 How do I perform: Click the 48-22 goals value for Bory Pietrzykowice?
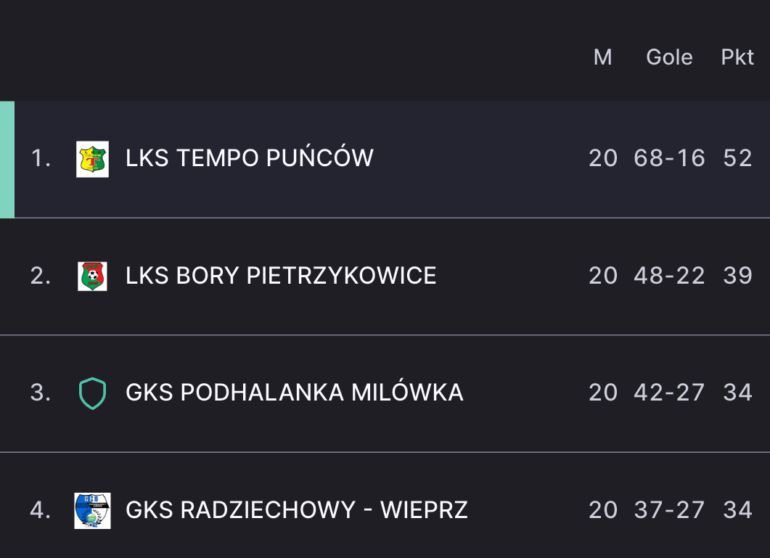pyautogui.click(x=669, y=276)
